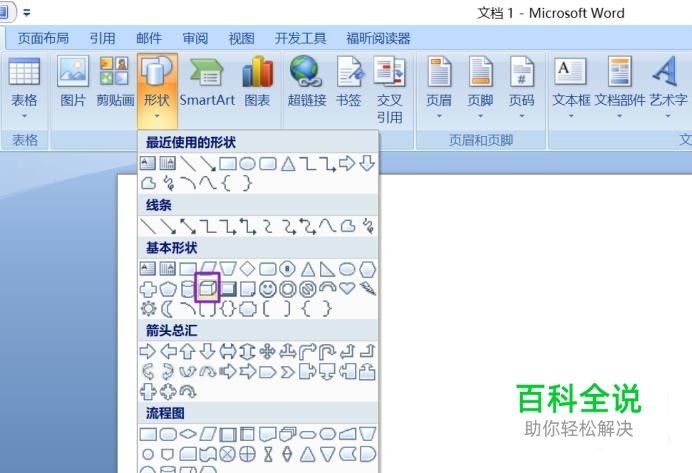Insert a SmartArt graphic
Viewport: 692px width, 473px height.
(207, 83)
